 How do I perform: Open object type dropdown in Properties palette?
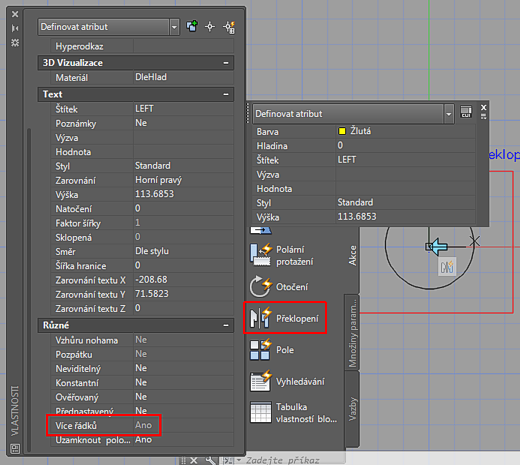[174, 27]
